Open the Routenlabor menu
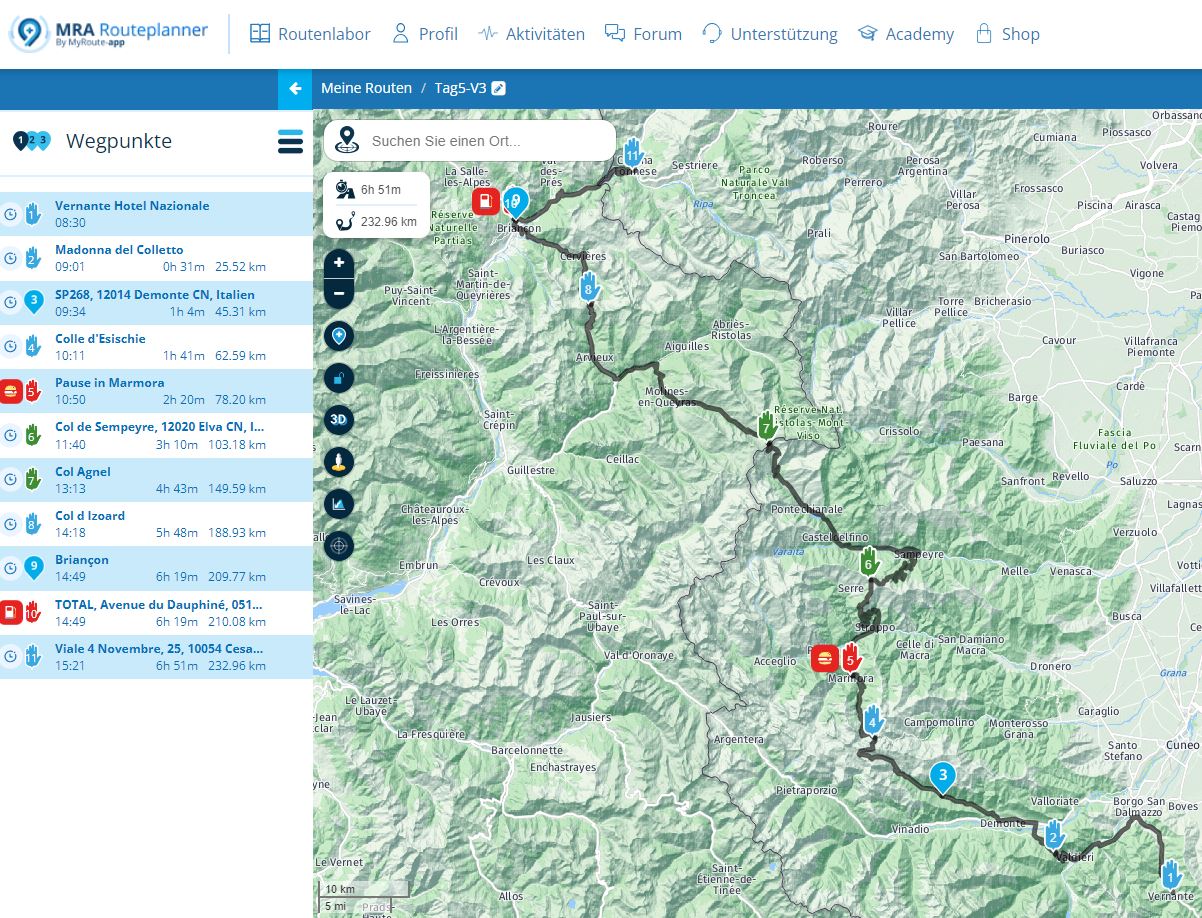Image resolution: width=1202 pixels, height=918 pixels. click(x=310, y=34)
